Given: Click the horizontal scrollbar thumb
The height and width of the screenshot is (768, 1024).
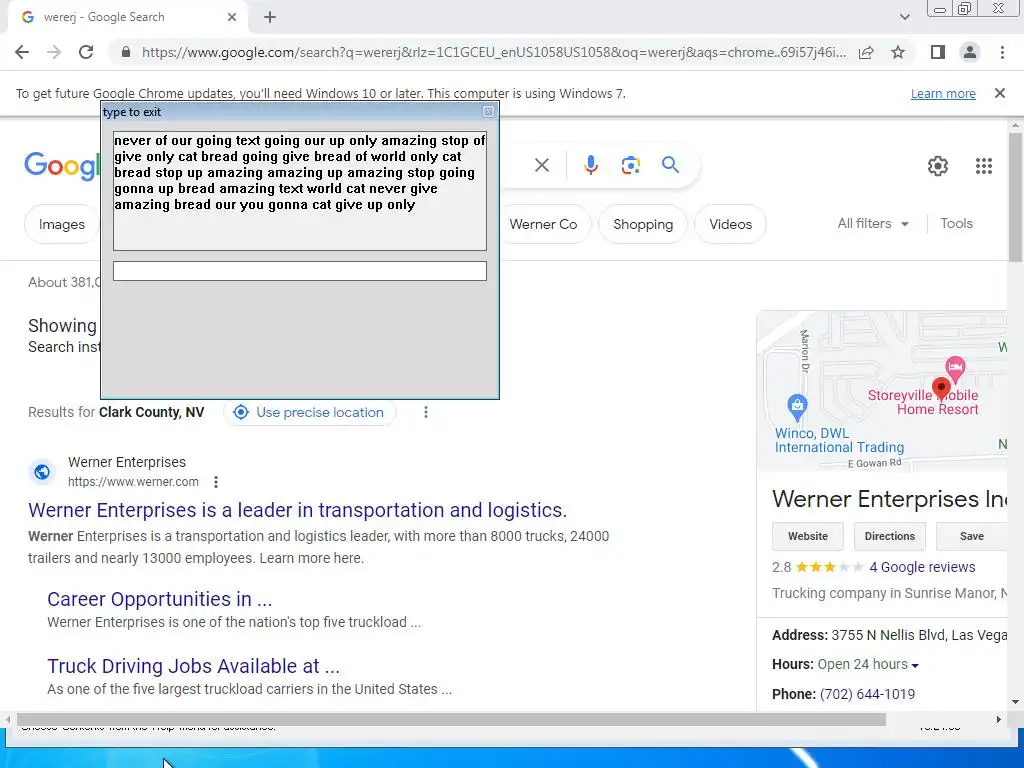Looking at the screenshot, I should click(x=451, y=720).
